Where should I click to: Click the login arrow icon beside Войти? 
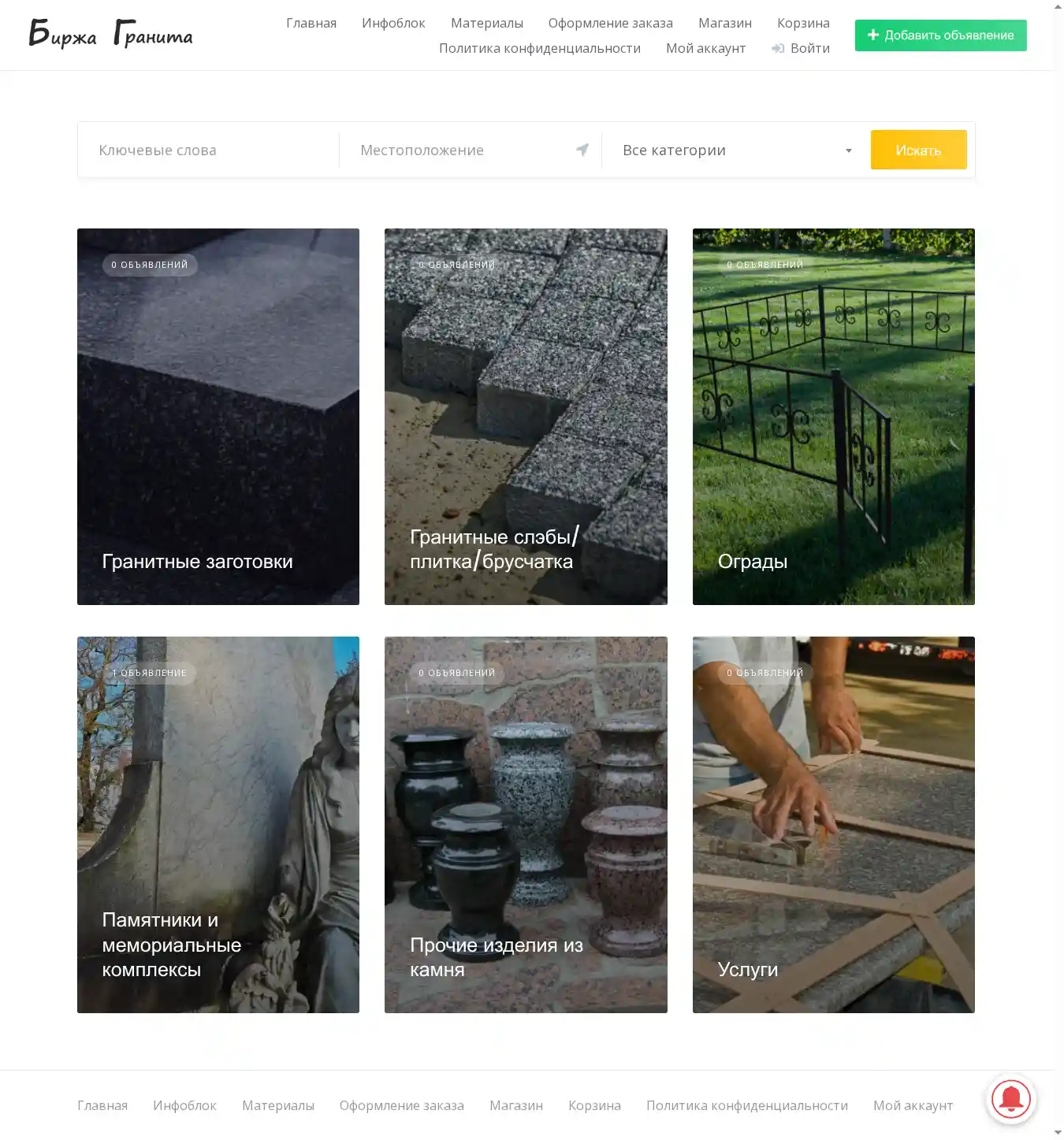778,48
